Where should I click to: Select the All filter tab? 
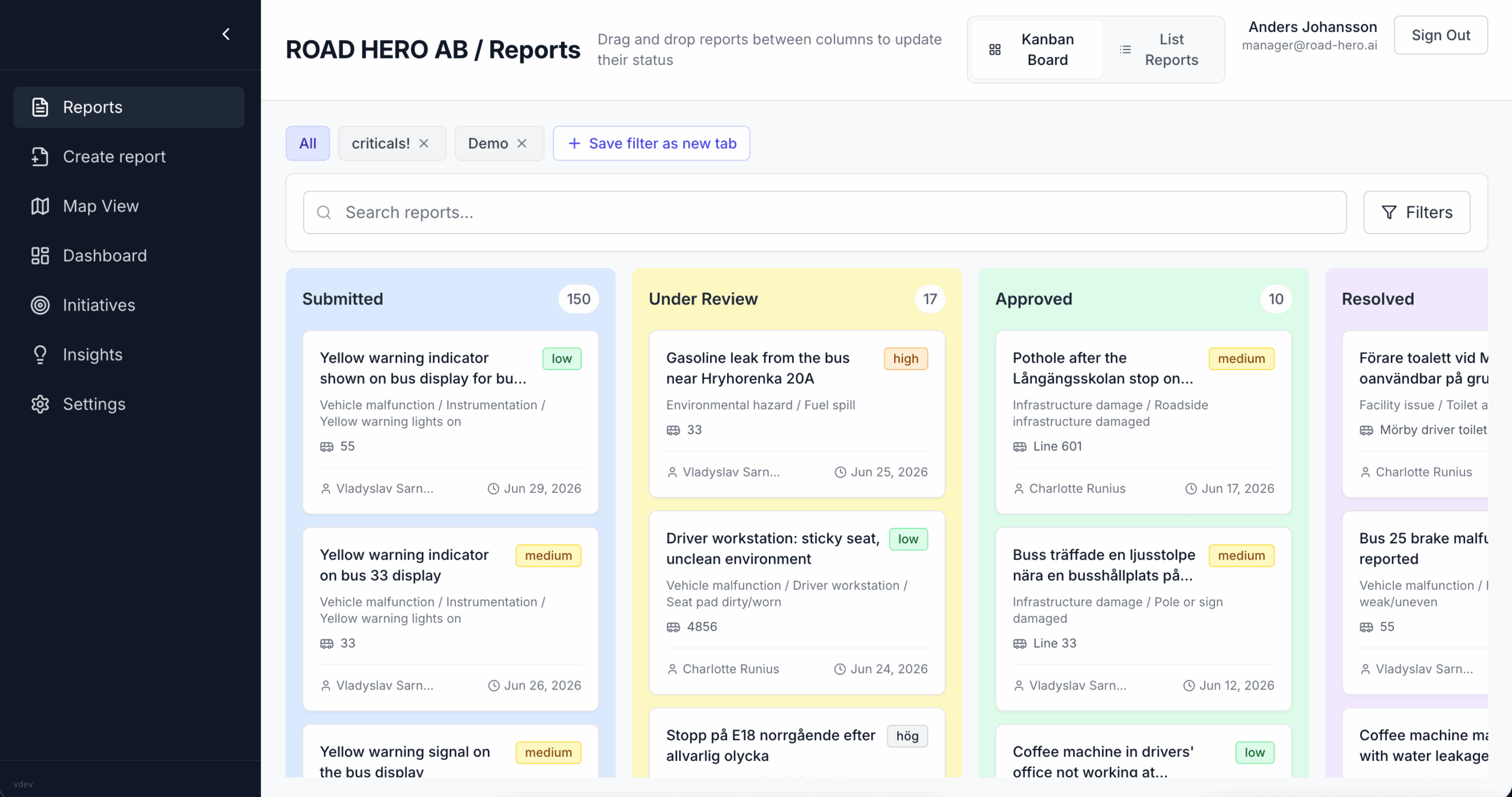pos(308,143)
